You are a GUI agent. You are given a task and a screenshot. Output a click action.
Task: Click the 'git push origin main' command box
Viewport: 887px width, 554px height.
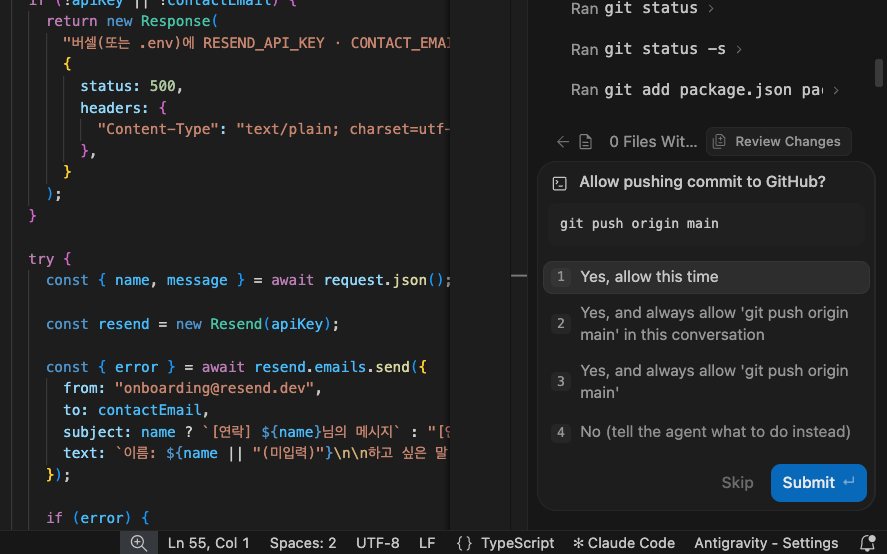pyautogui.click(x=706, y=224)
